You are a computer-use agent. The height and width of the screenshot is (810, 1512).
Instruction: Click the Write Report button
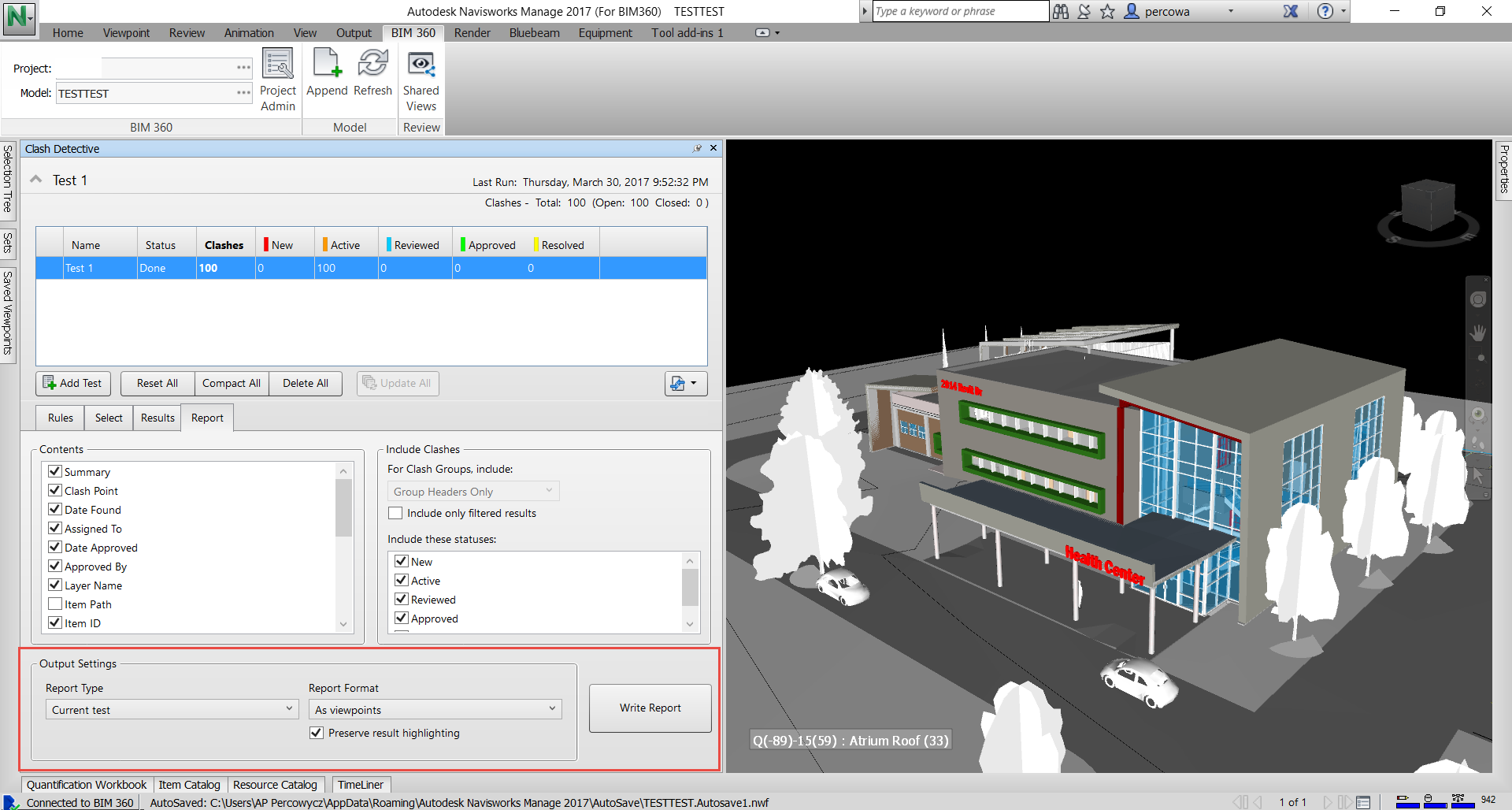coord(650,708)
